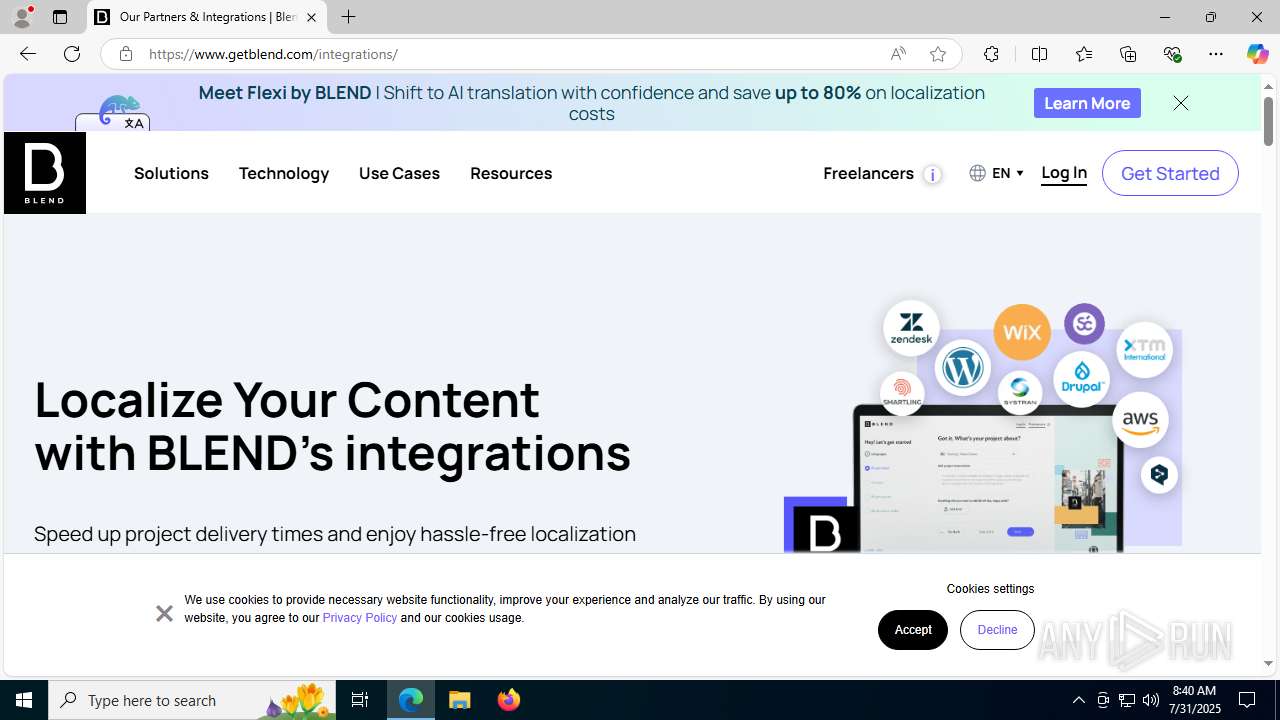1280x720 pixels.
Task: Click the purple circular logo beside Wix
Action: click(1084, 324)
